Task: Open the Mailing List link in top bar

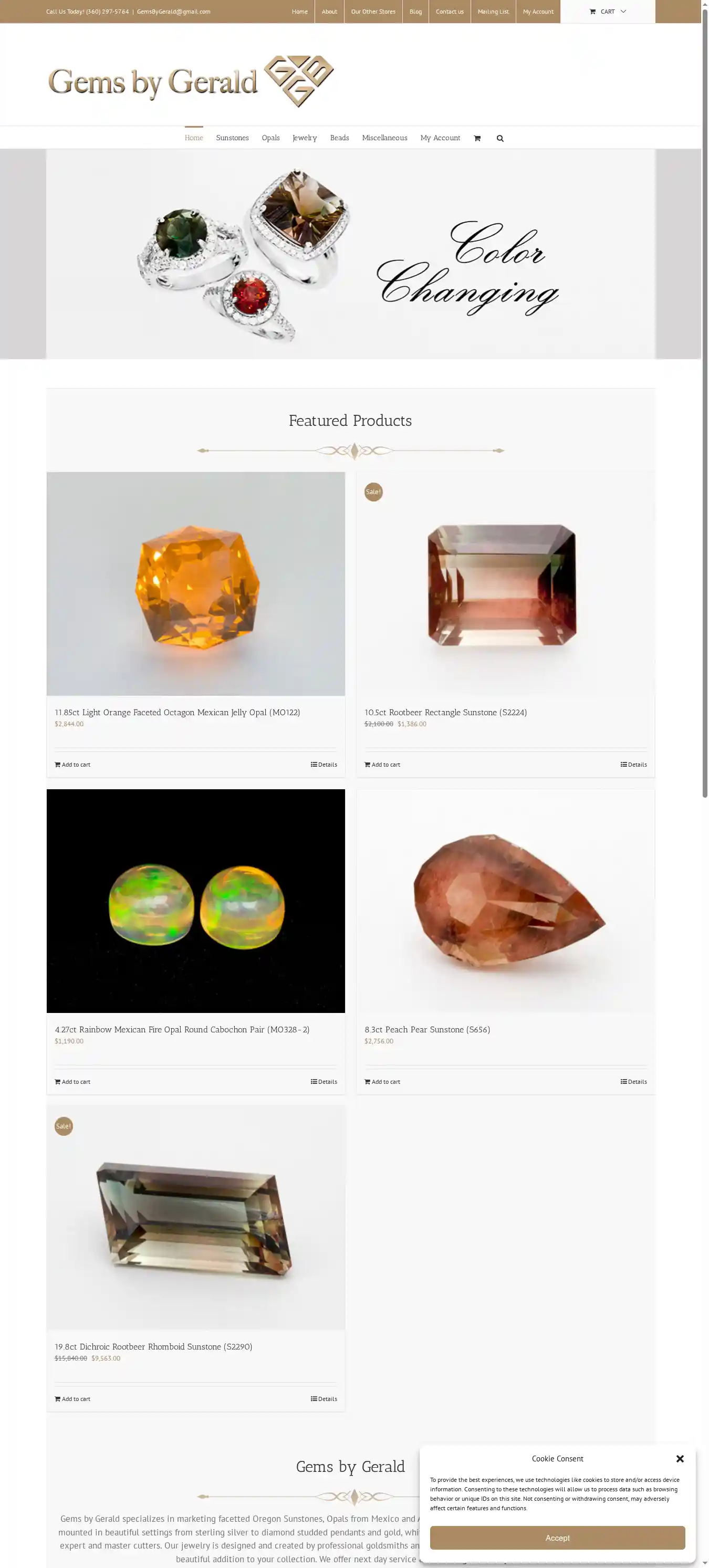Action: point(493,12)
